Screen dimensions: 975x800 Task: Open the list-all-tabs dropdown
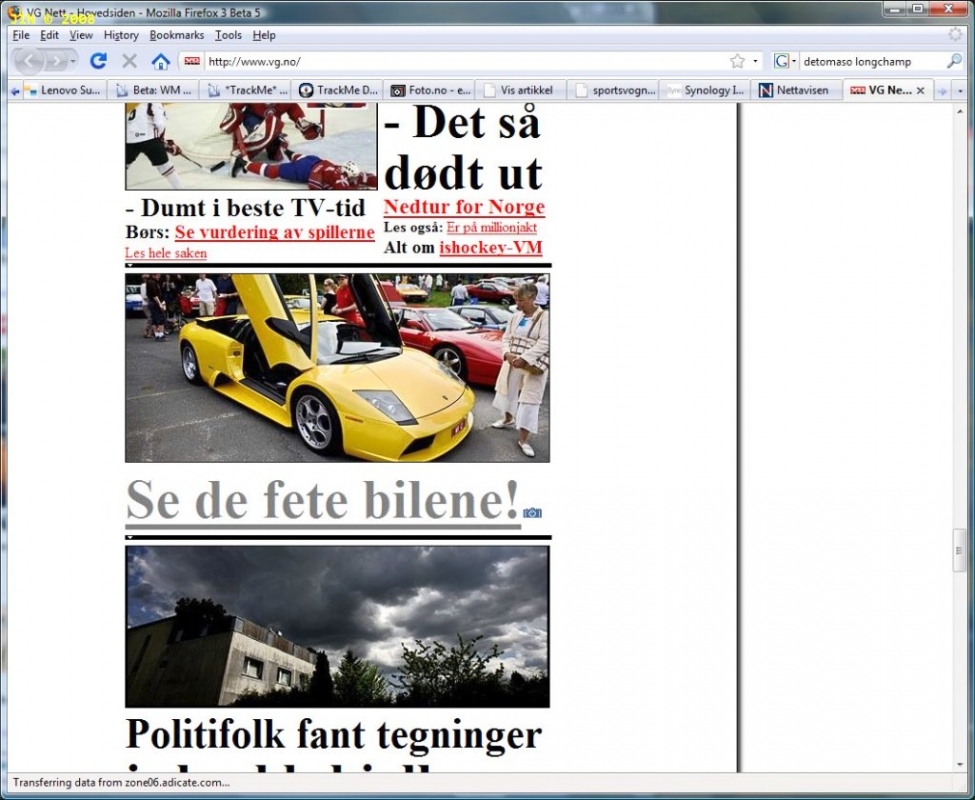coord(961,90)
